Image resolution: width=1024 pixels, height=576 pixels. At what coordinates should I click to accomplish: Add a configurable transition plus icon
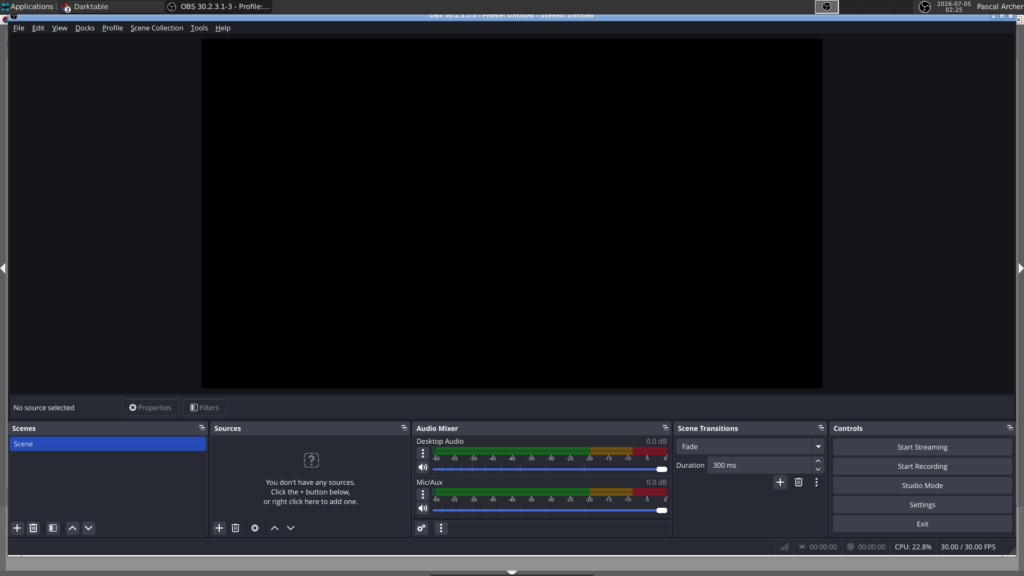780,482
